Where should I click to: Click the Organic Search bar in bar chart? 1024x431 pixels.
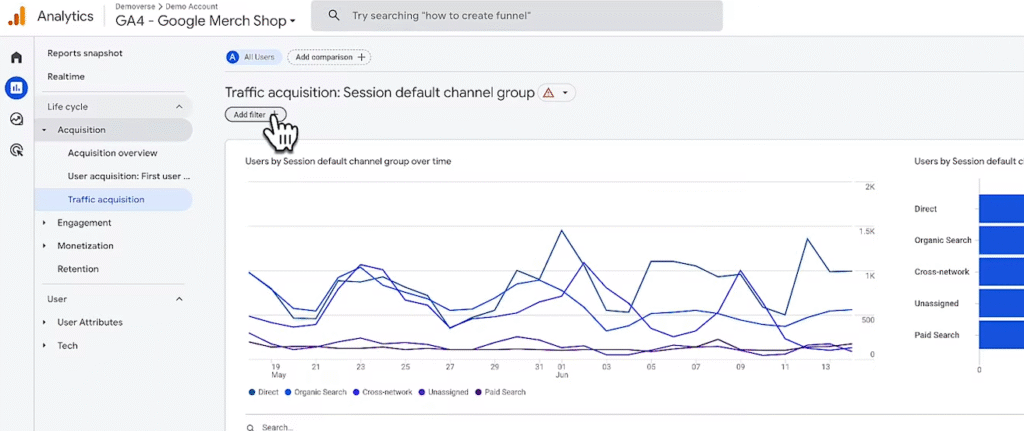coord(1001,240)
